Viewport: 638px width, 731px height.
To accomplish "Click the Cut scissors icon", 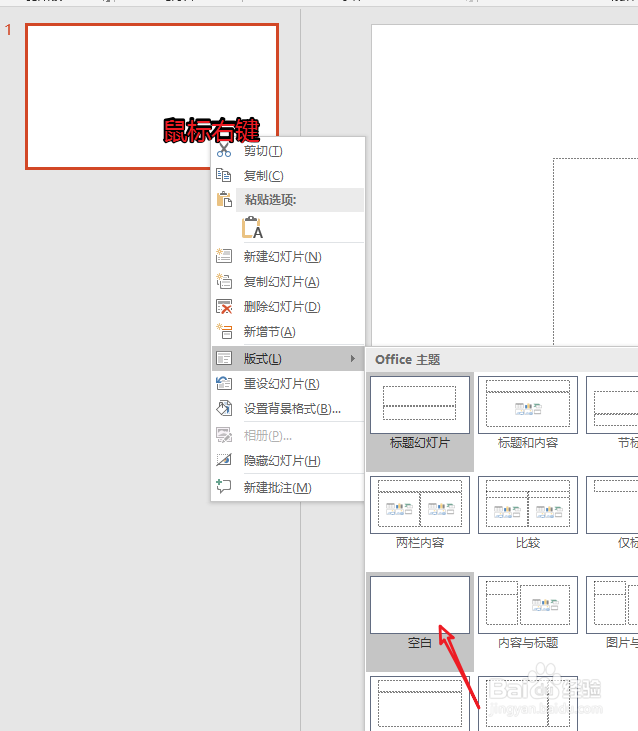I will (224, 150).
